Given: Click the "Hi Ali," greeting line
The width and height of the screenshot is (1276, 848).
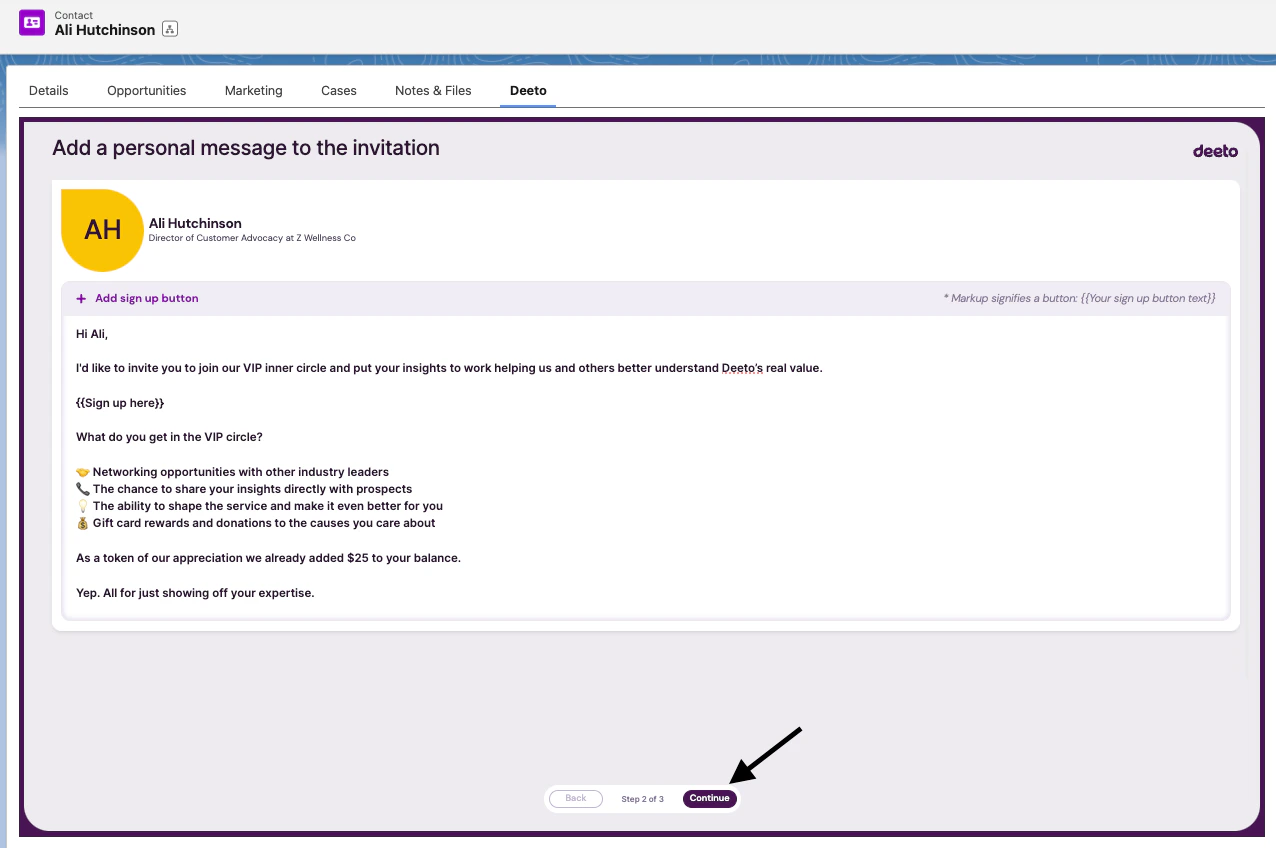Looking at the screenshot, I should (92, 334).
